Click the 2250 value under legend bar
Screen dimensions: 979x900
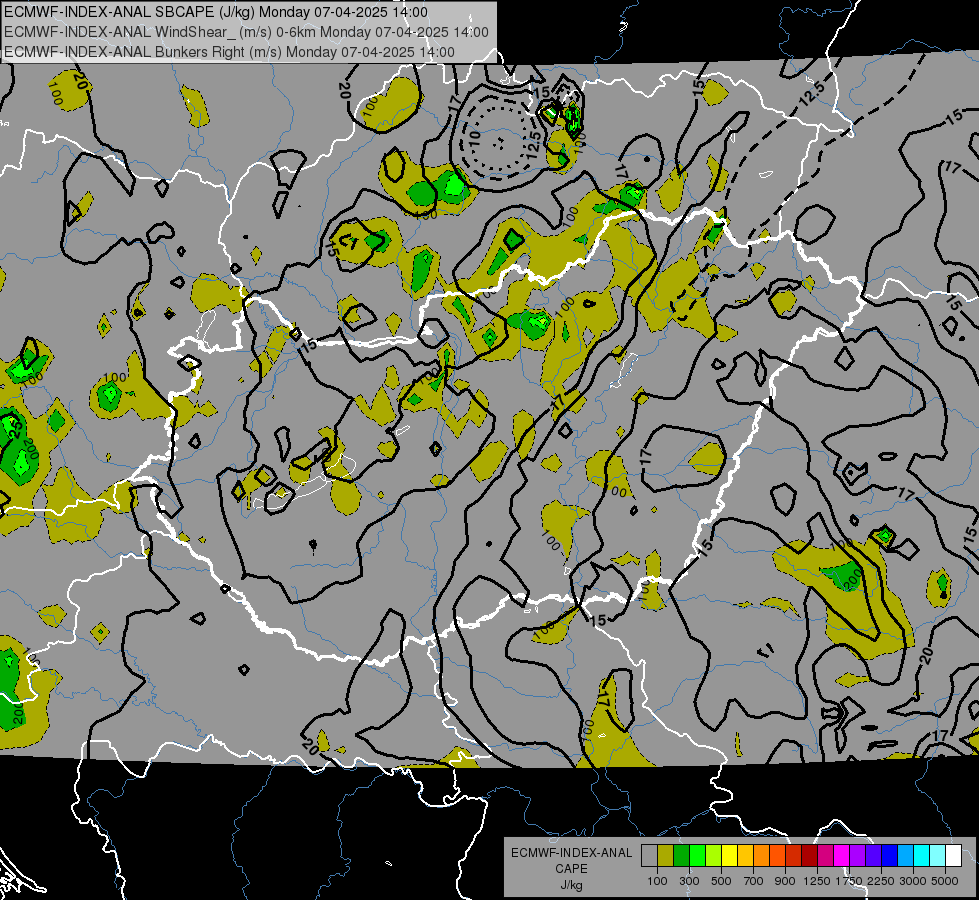(881, 881)
